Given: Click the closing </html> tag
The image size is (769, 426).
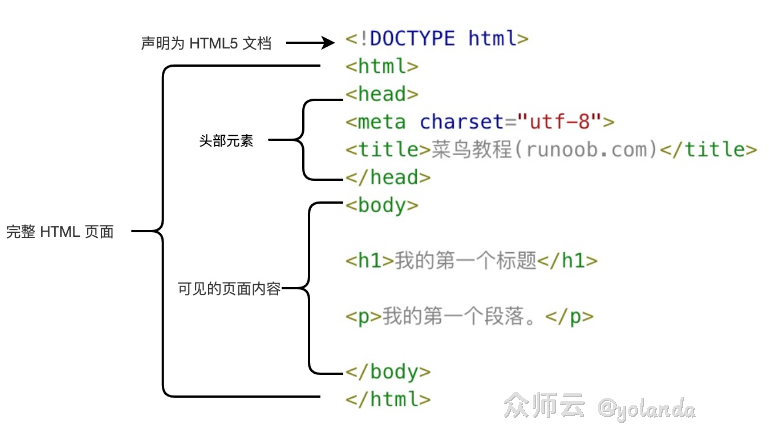Looking at the screenshot, I should point(387,398).
